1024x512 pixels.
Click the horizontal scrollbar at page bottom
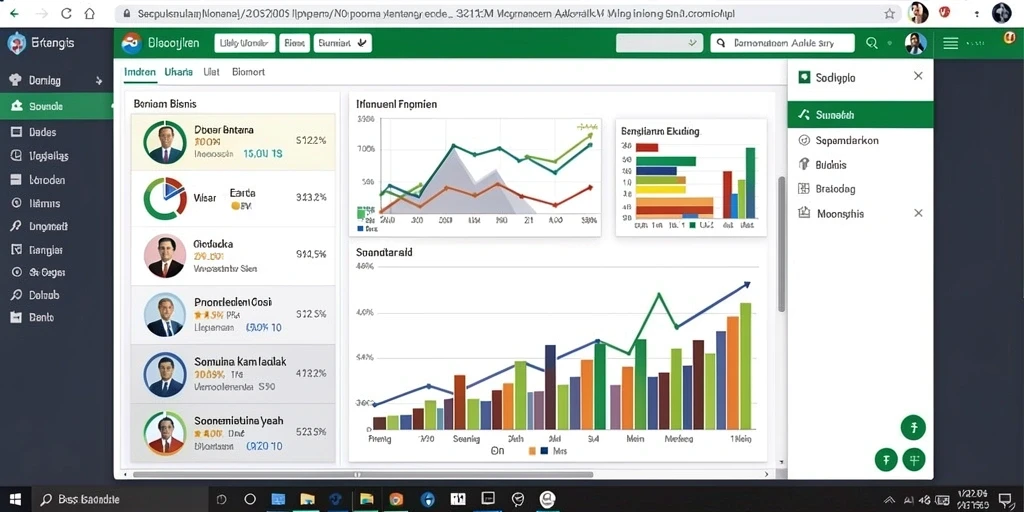[x=362, y=475]
